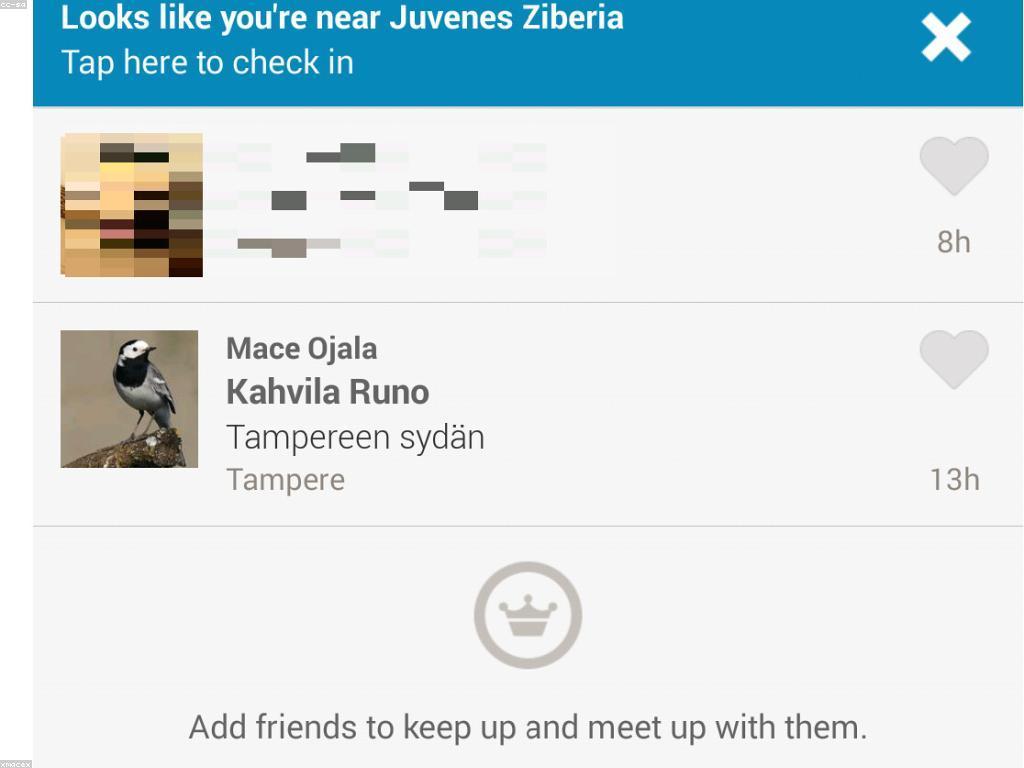
Task: Click the 13h timestamp
Action: click(954, 480)
